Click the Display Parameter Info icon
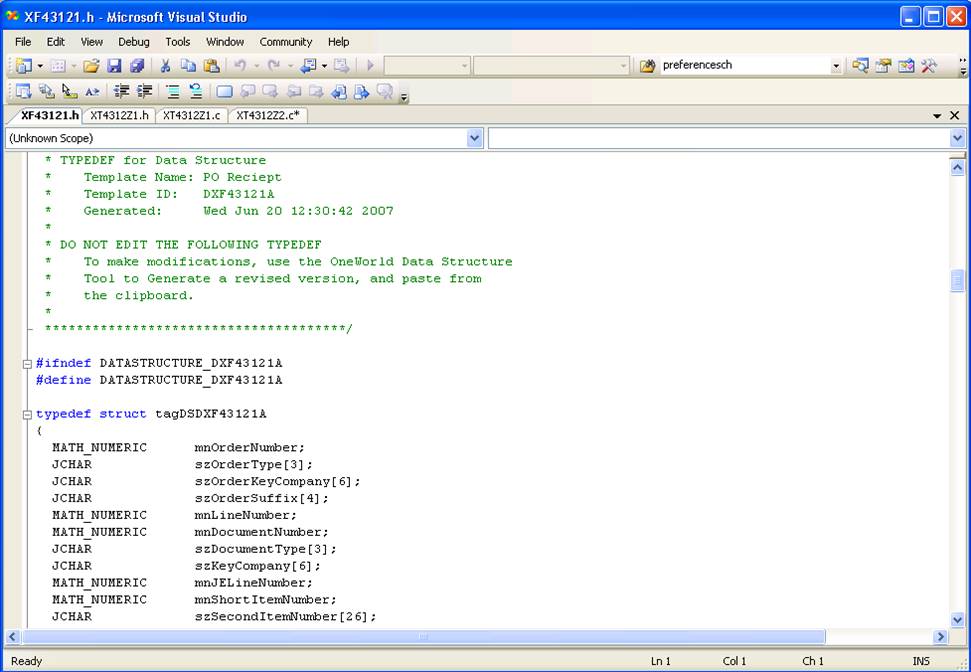The height and width of the screenshot is (672, 971). click(46, 92)
